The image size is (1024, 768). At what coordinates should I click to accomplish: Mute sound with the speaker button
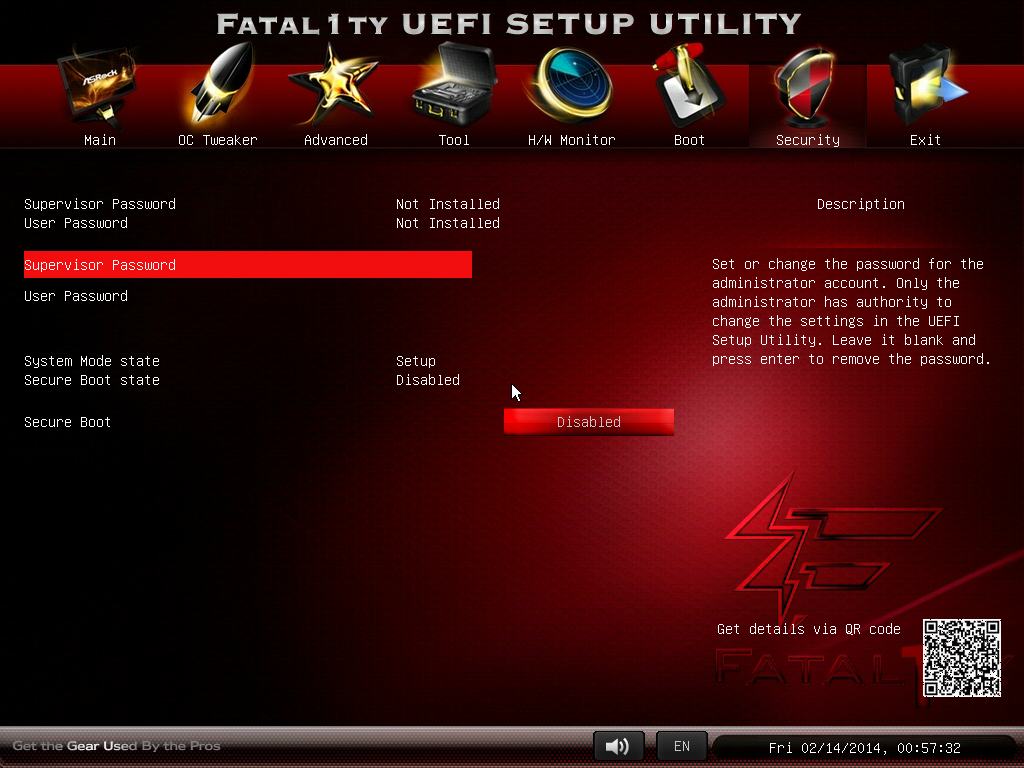[x=618, y=747]
